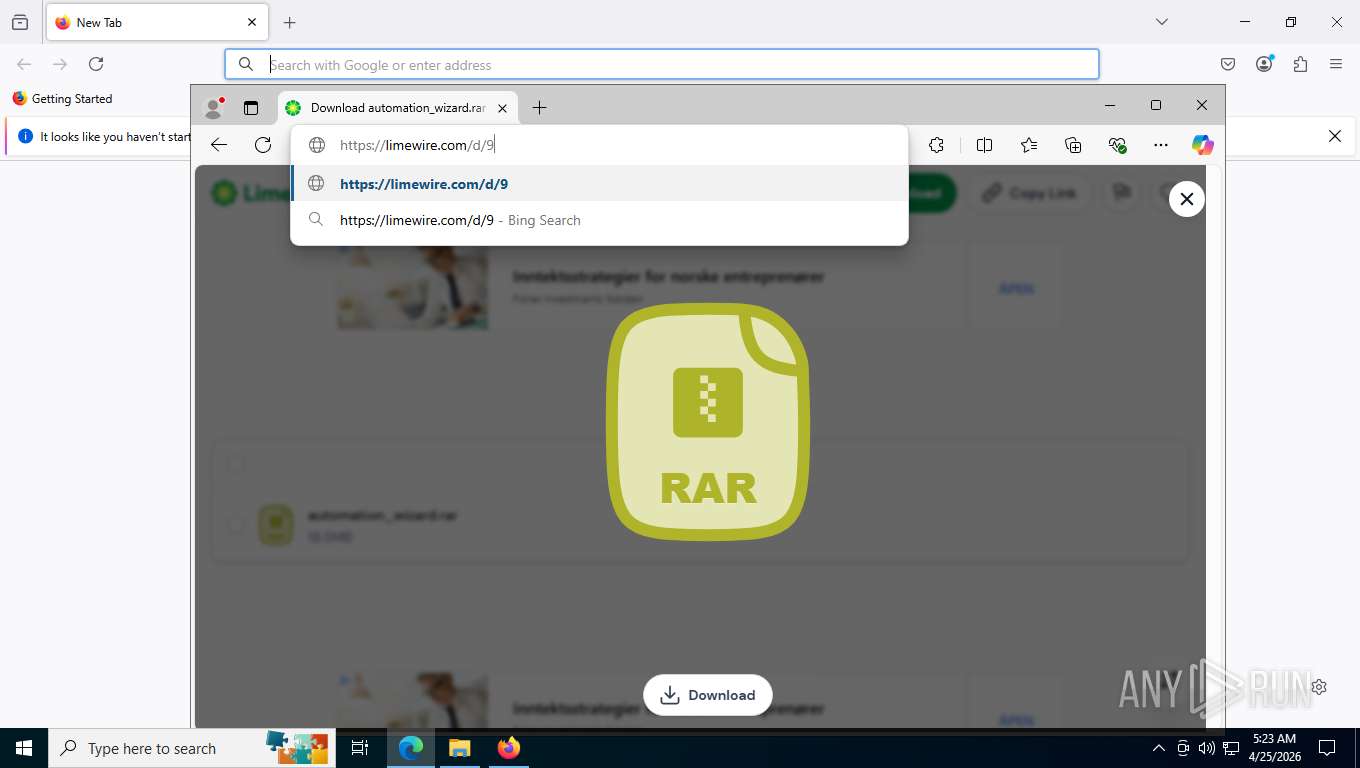The height and width of the screenshot is (768, 1360).
Task: Open Edge tab actions menu icon
Action: point(251,107)
